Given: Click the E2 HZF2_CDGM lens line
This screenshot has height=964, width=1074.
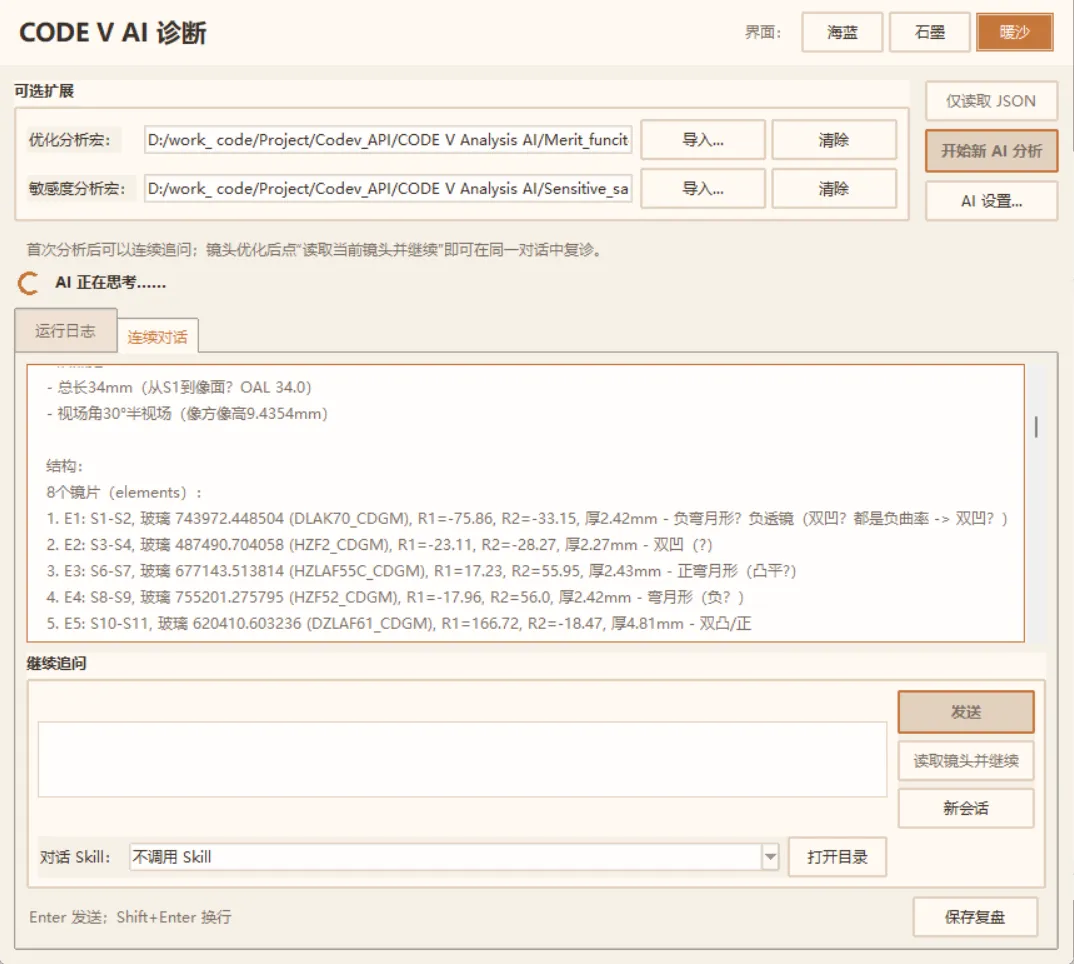Looking at the screenshot, I should 379,545.
